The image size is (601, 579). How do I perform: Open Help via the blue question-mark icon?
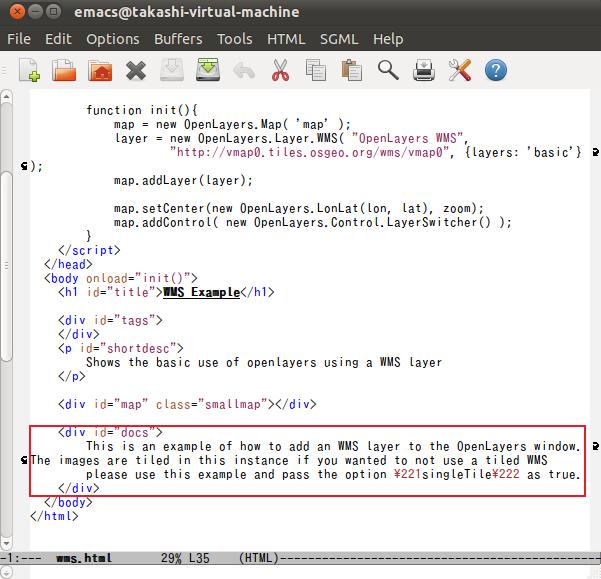[496, 70]
